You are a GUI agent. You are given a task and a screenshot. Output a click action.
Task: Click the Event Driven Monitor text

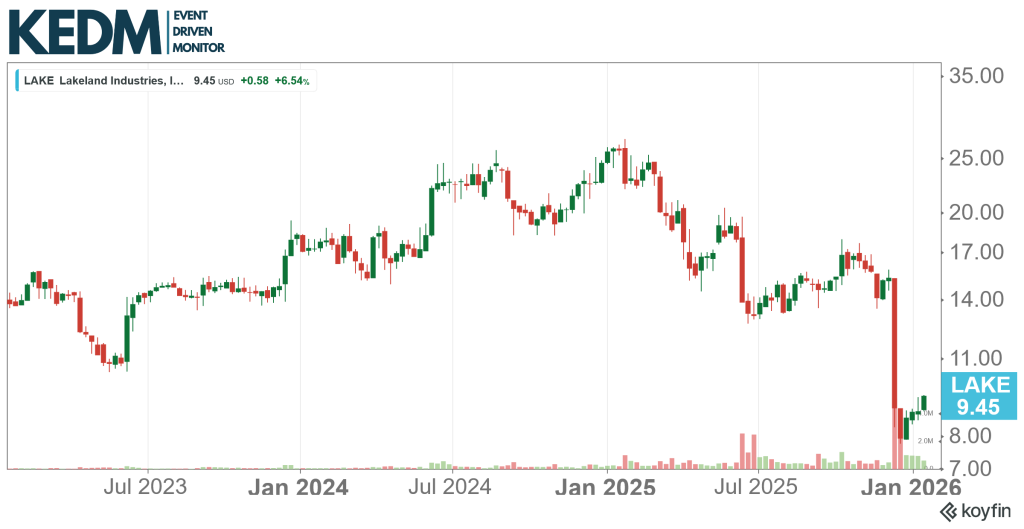click(x=199, y=33)
